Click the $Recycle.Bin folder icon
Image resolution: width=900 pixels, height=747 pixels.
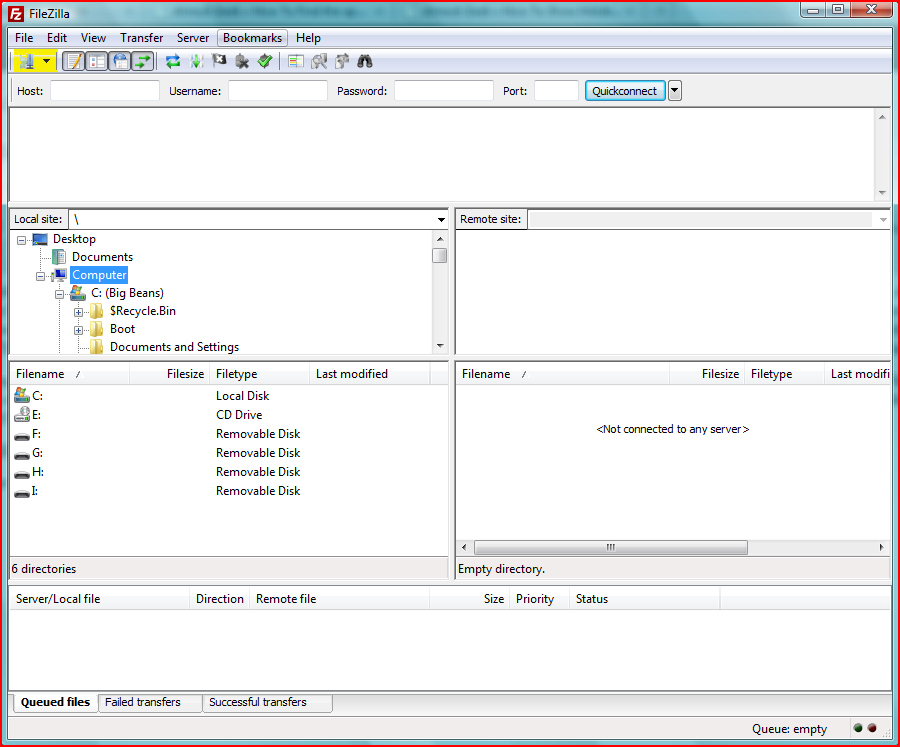point(97,311)
